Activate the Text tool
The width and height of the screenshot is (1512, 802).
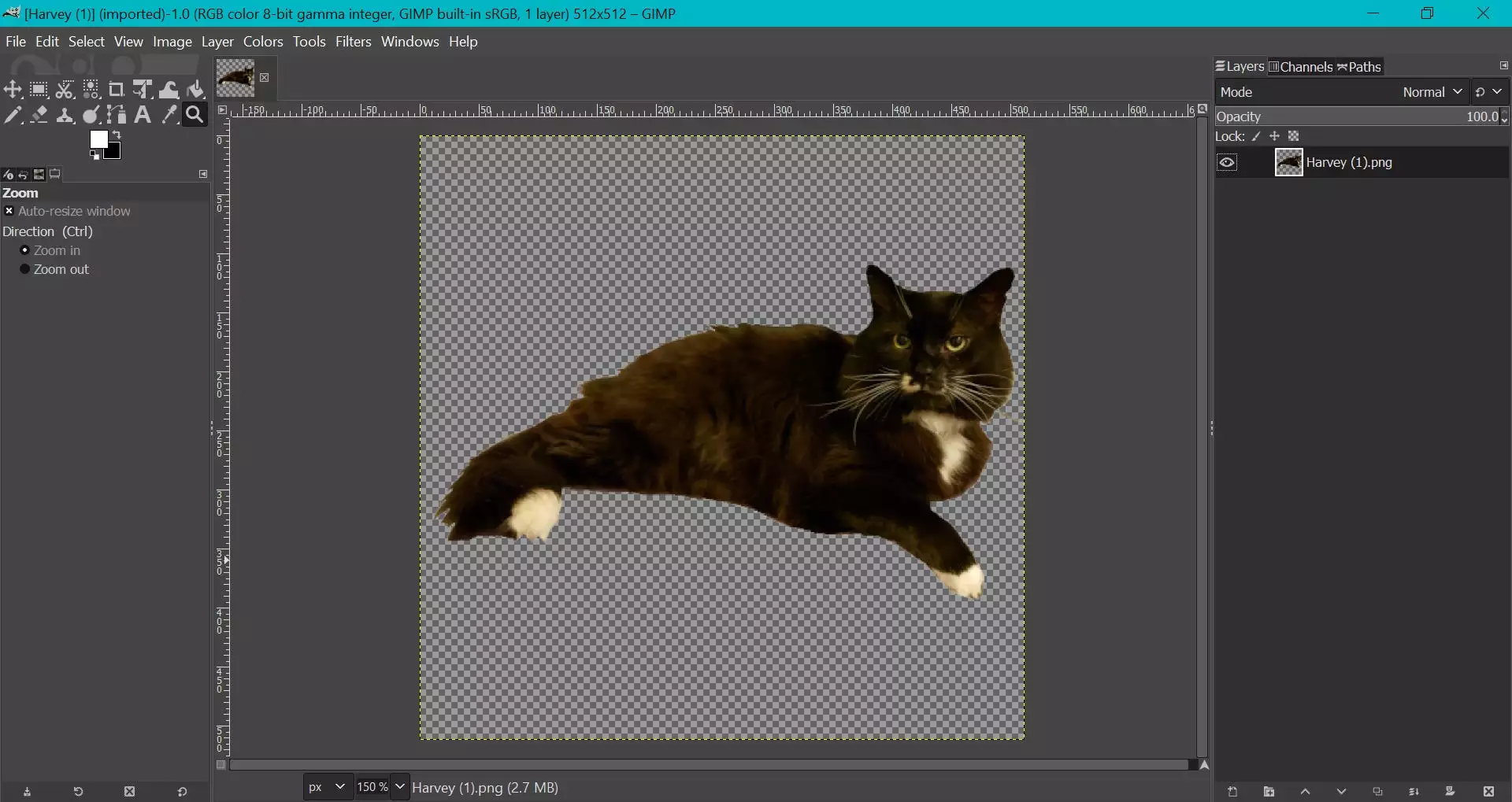coord(143,116)
